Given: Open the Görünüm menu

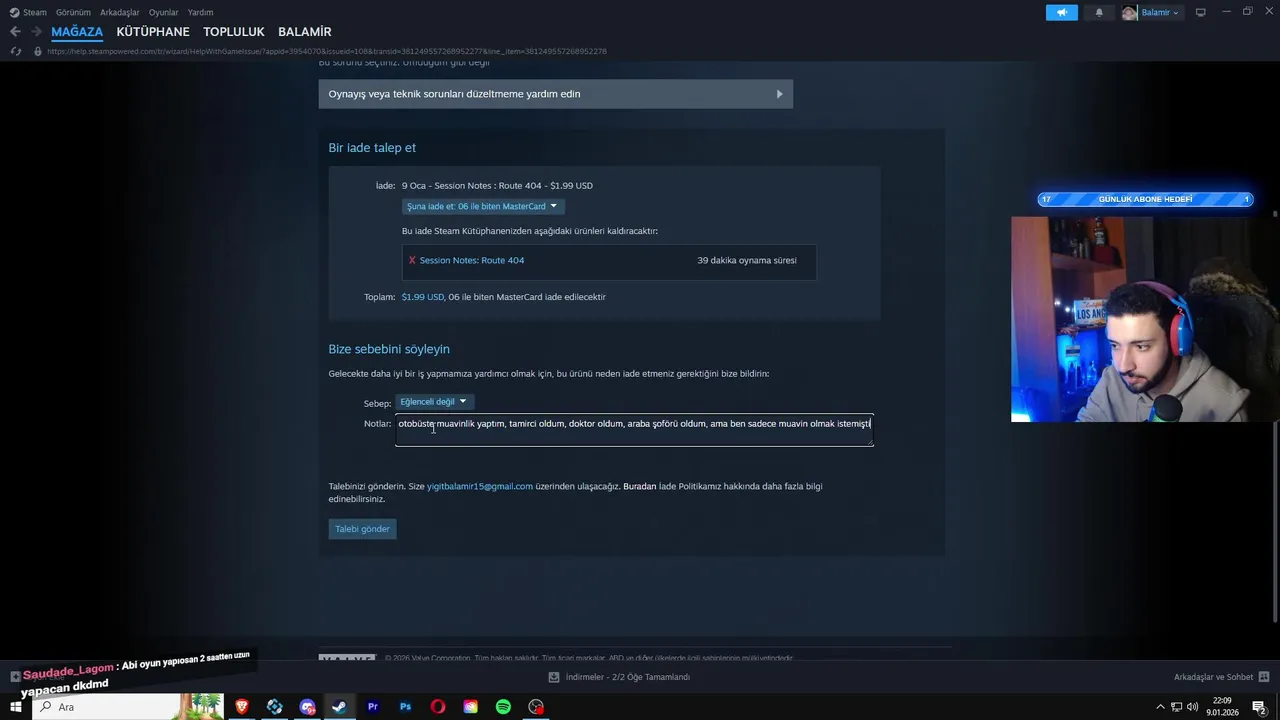Looking at the screenshot, I should coord(73,12).
